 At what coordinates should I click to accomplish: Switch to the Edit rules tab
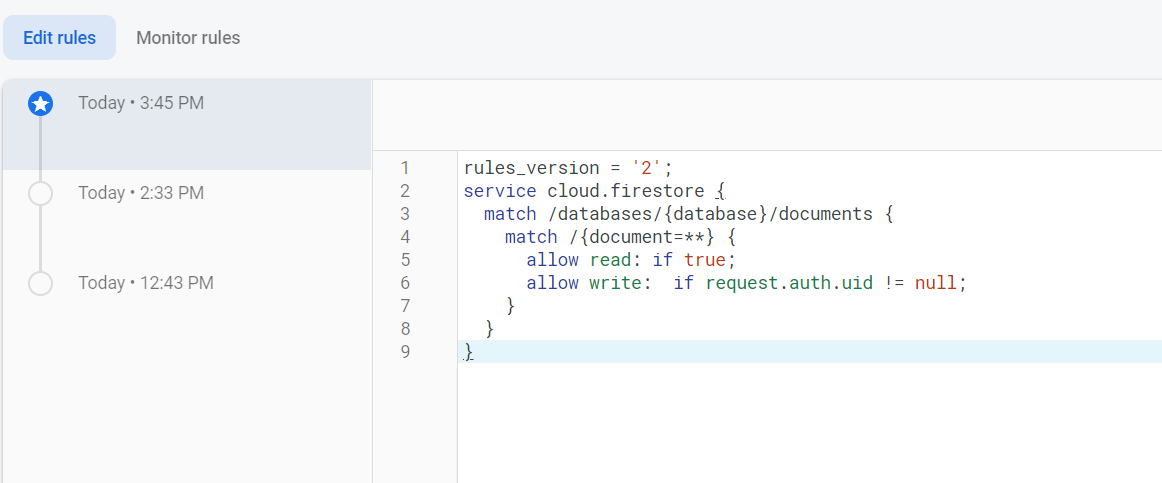59,38
